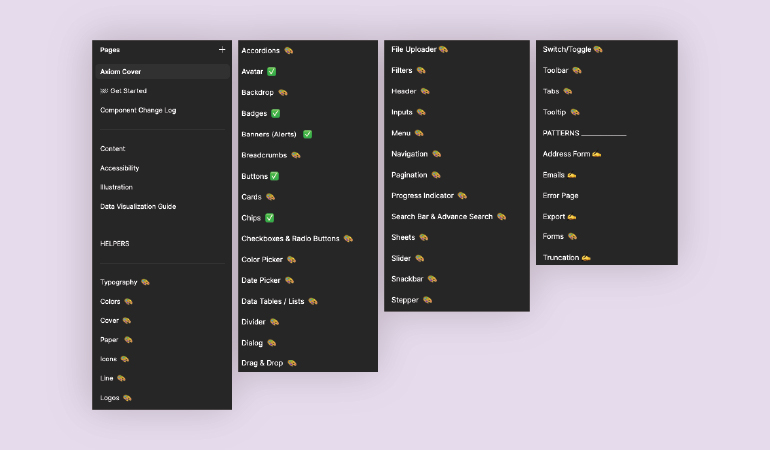Select the HELPERS section label

[114, 244]
